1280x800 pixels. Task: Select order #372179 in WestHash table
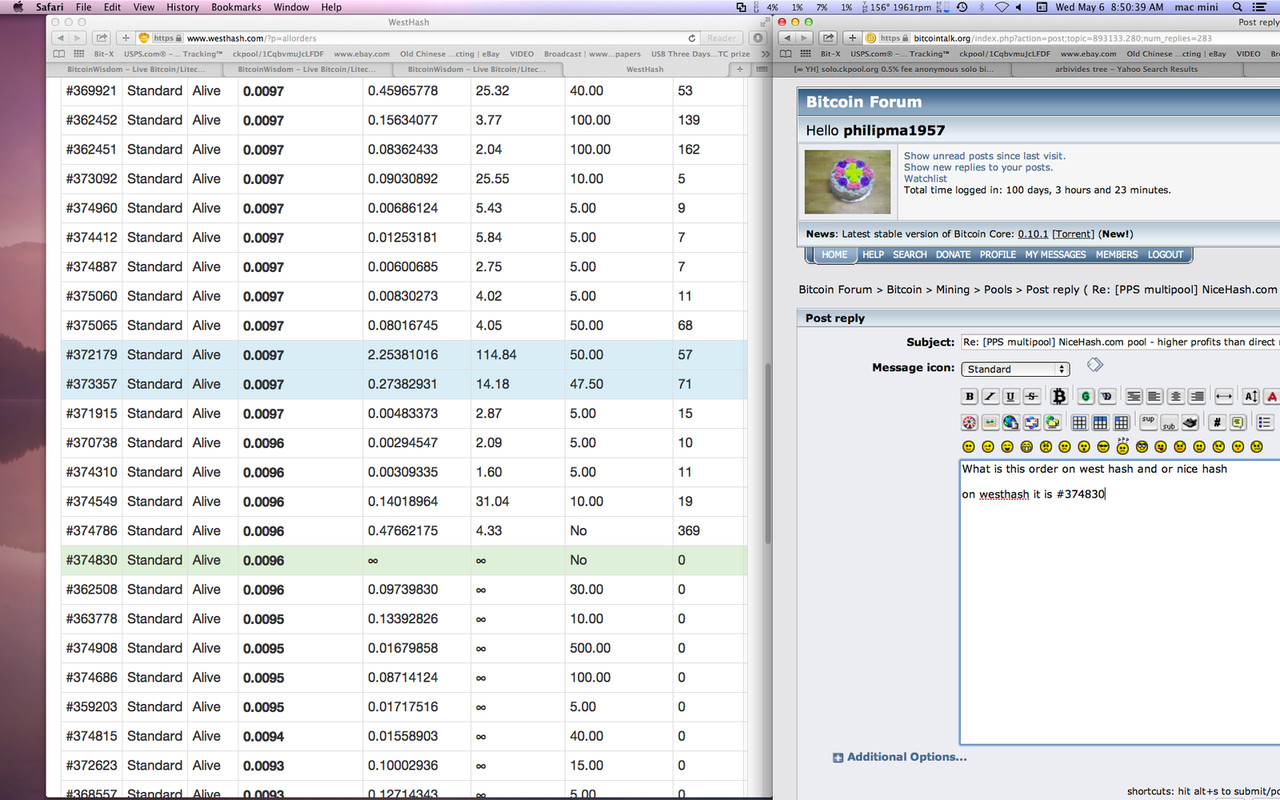(404, 355)
